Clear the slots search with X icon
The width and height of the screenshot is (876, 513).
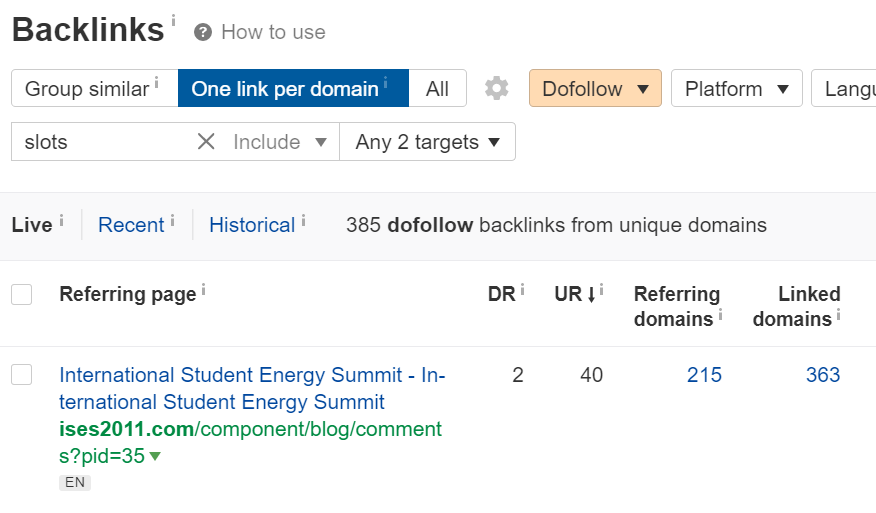tap(206, 142)
